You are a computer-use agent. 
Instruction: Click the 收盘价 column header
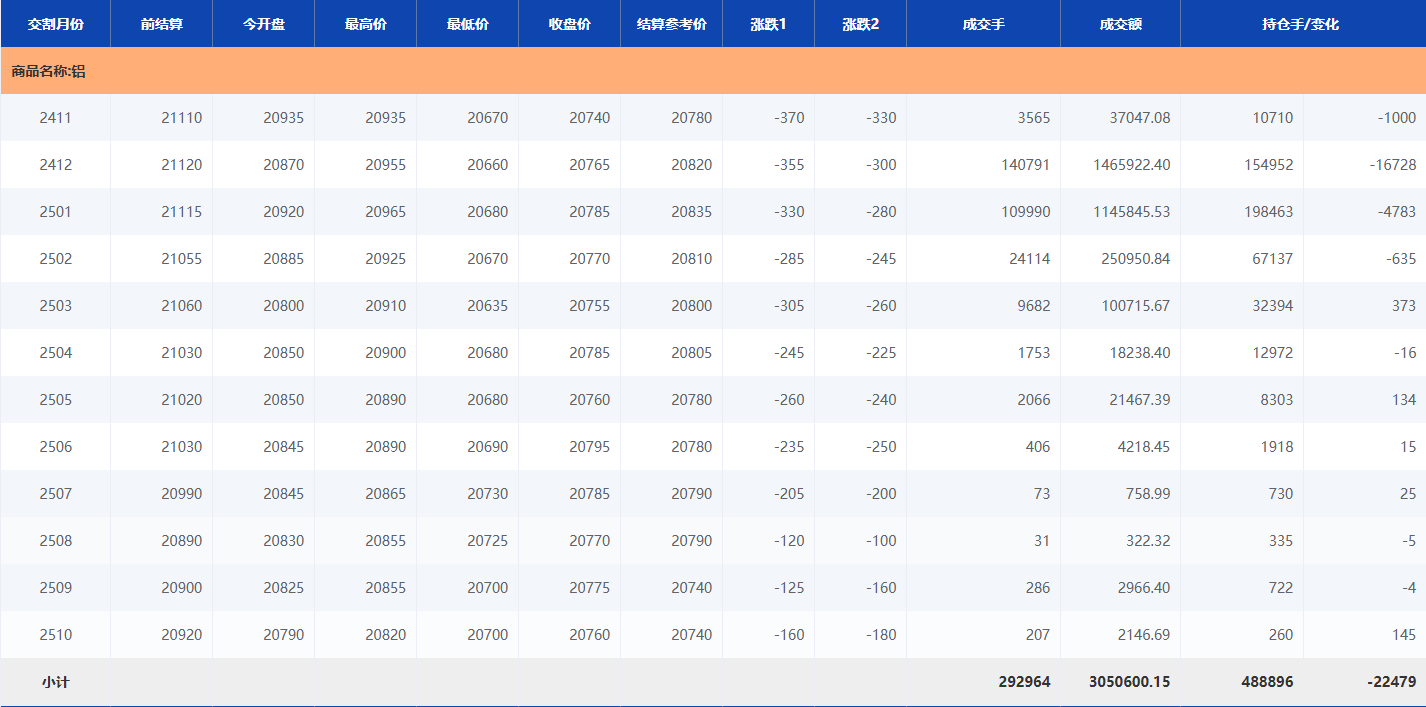point(569,24)
